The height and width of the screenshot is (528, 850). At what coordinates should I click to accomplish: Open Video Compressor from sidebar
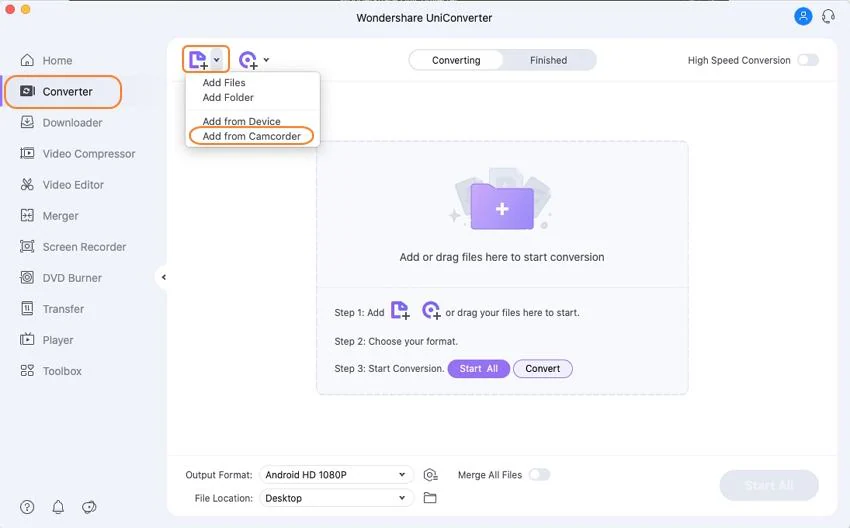pos(78,153)
